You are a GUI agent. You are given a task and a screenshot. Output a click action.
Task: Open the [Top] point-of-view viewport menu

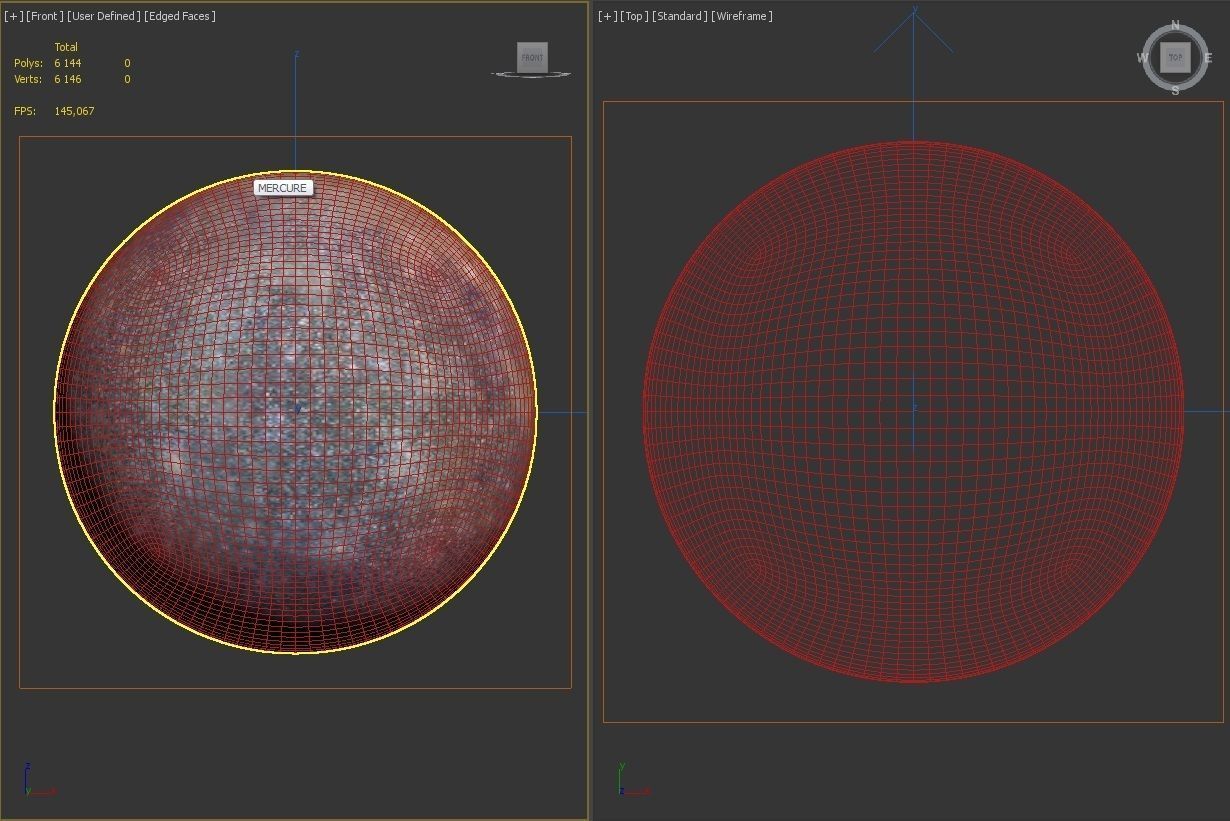634,16
